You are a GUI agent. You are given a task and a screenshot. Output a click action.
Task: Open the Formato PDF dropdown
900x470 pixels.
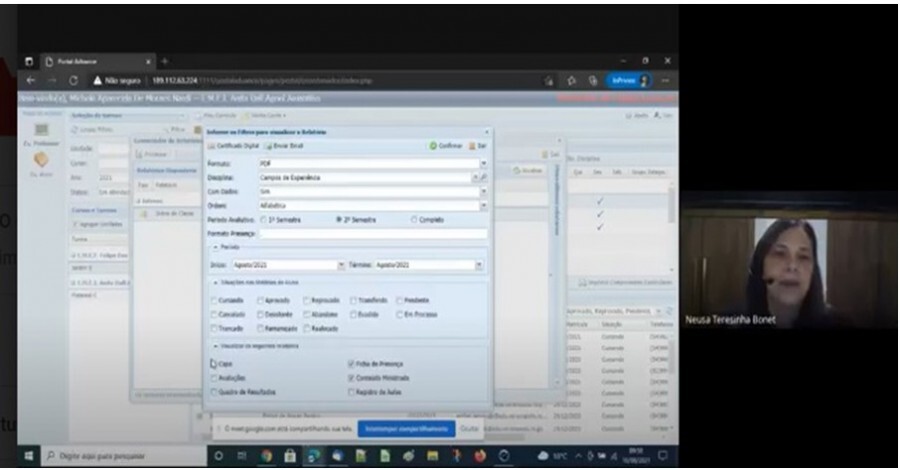click(483, 163)
